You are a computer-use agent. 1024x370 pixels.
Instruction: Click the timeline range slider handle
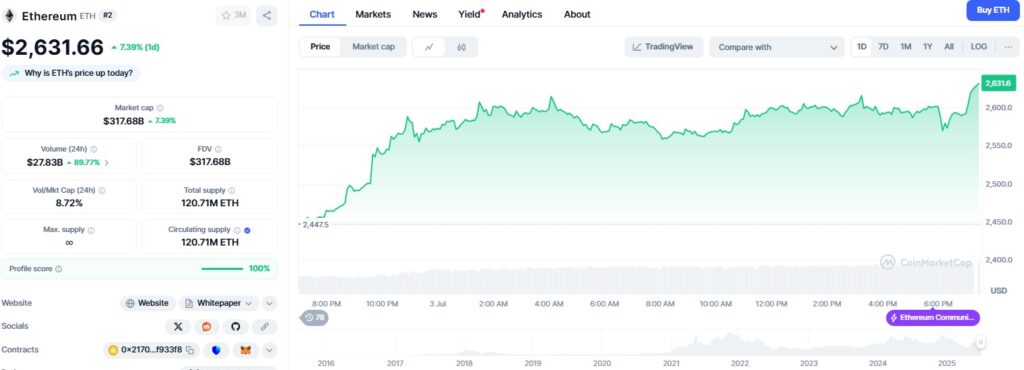pyautogui.click(x=980, y=342)
